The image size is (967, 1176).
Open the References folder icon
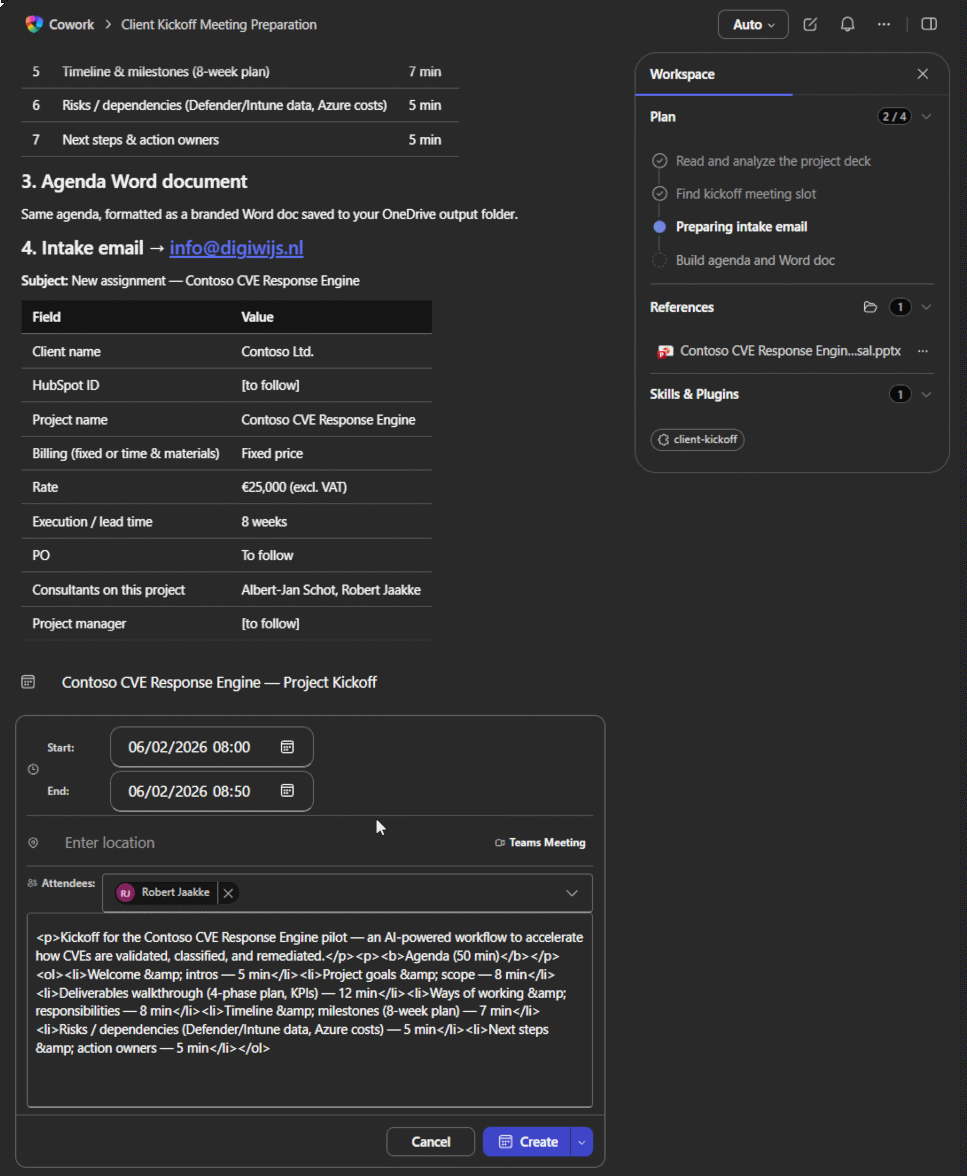pos(870,308)
